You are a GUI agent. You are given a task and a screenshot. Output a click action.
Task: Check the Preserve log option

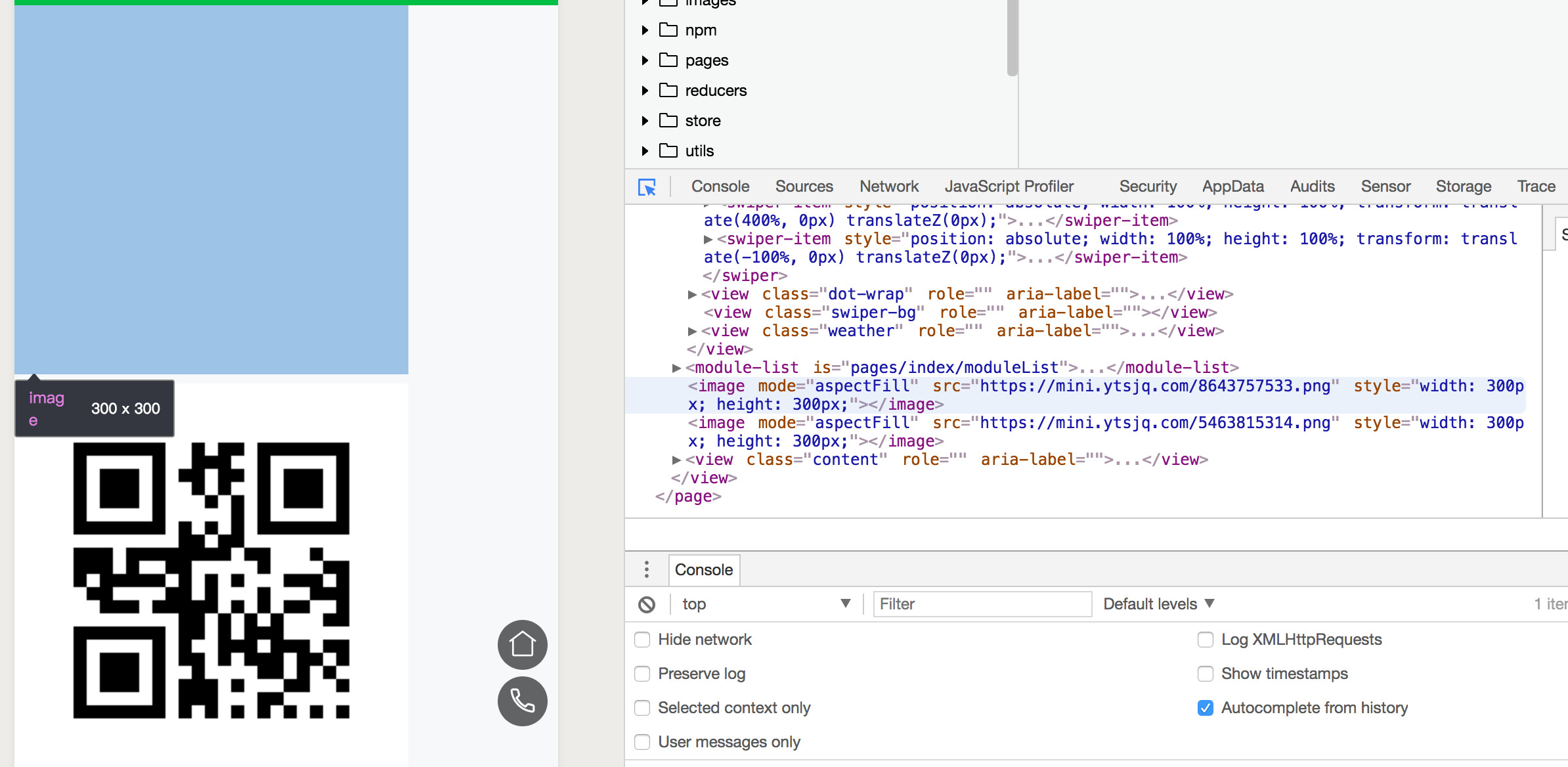coord(642,674)
